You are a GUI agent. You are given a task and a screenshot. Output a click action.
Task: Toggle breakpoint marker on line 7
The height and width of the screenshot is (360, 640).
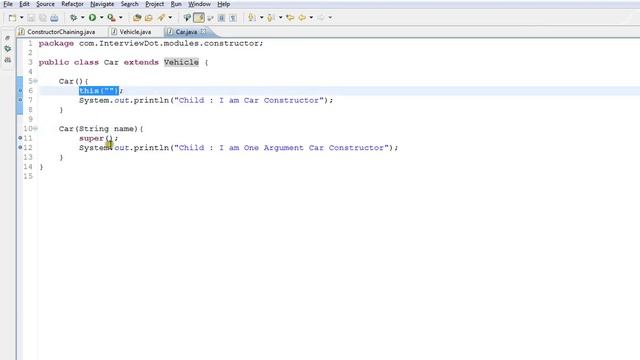[x=20, y=100]
